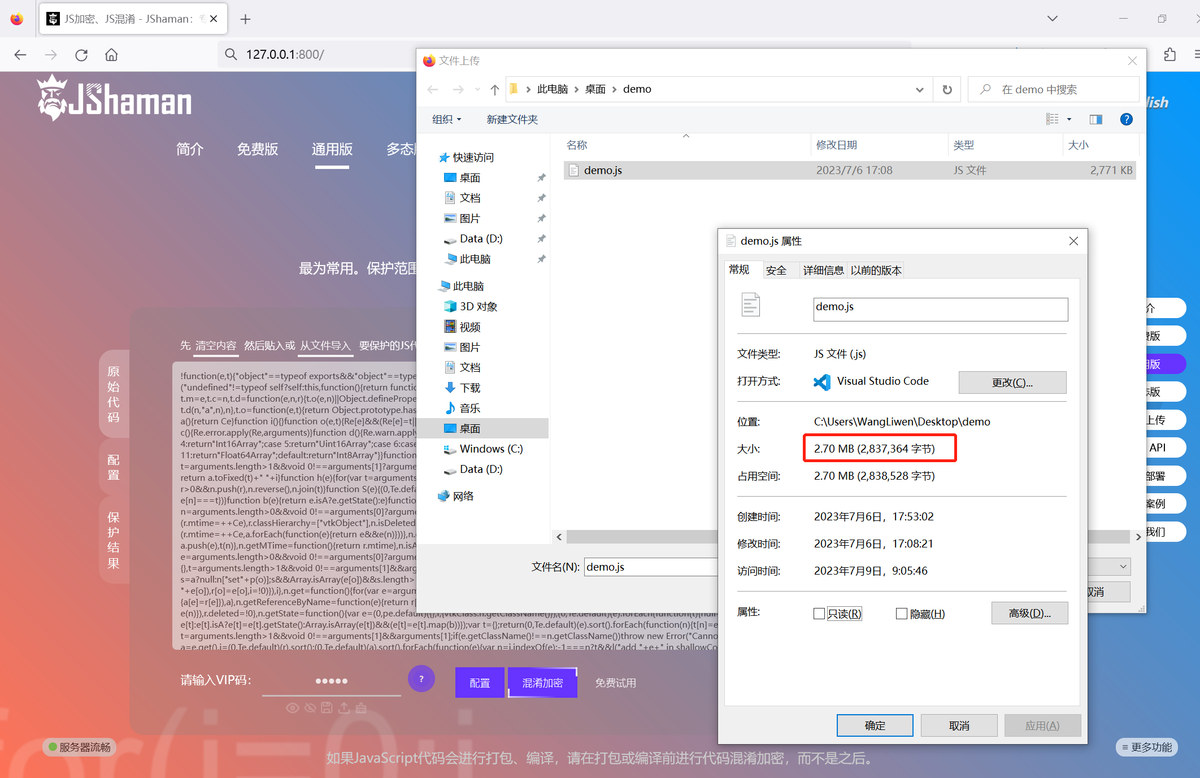This screenshot has height=778, width=1200.
Task: Open a new Firefox tab
Action: (246, 19)
